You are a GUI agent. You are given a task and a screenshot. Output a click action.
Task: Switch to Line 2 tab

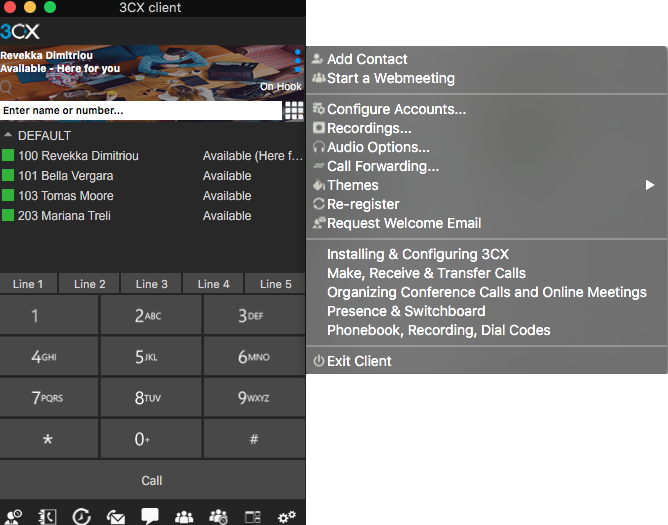click(x=89, y=284)
